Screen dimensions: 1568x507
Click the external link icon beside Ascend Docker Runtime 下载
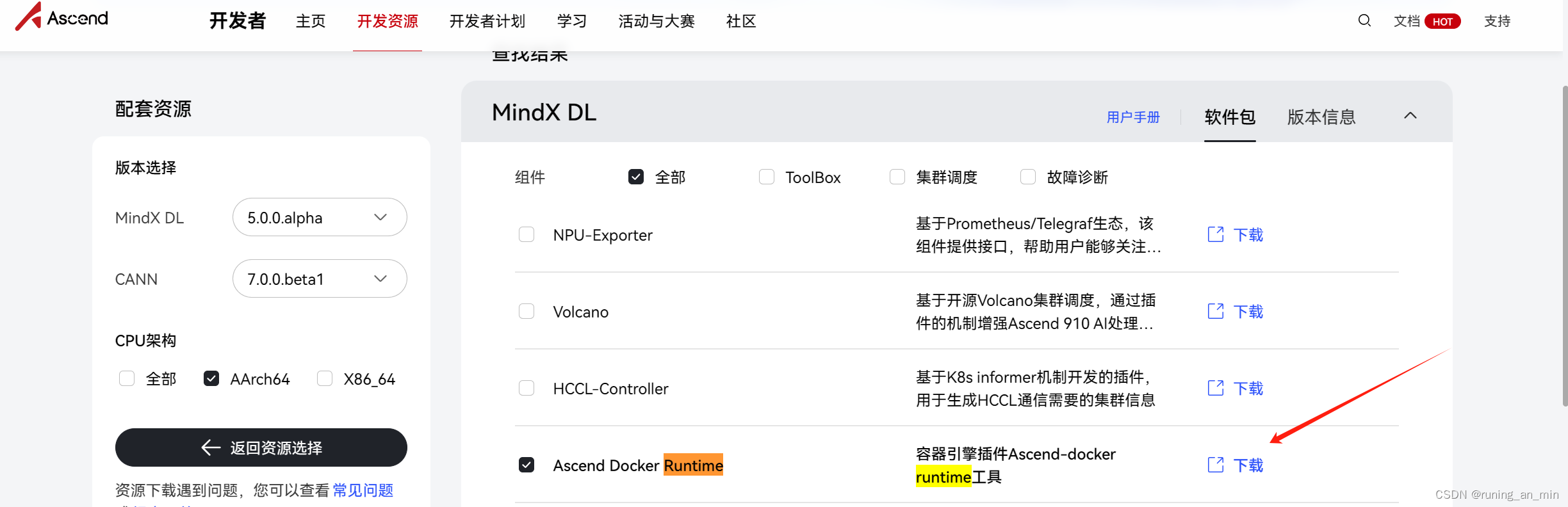(x=1215, y=465)
